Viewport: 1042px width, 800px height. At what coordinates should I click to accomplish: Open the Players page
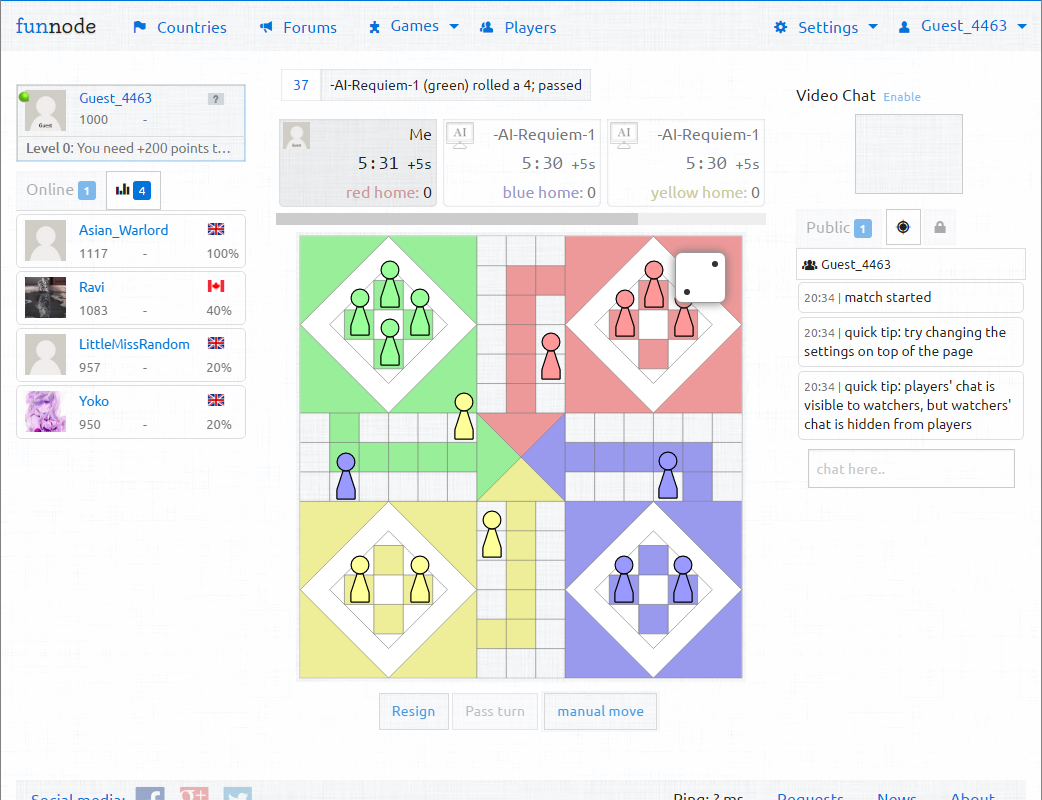[x=530, y=27]
